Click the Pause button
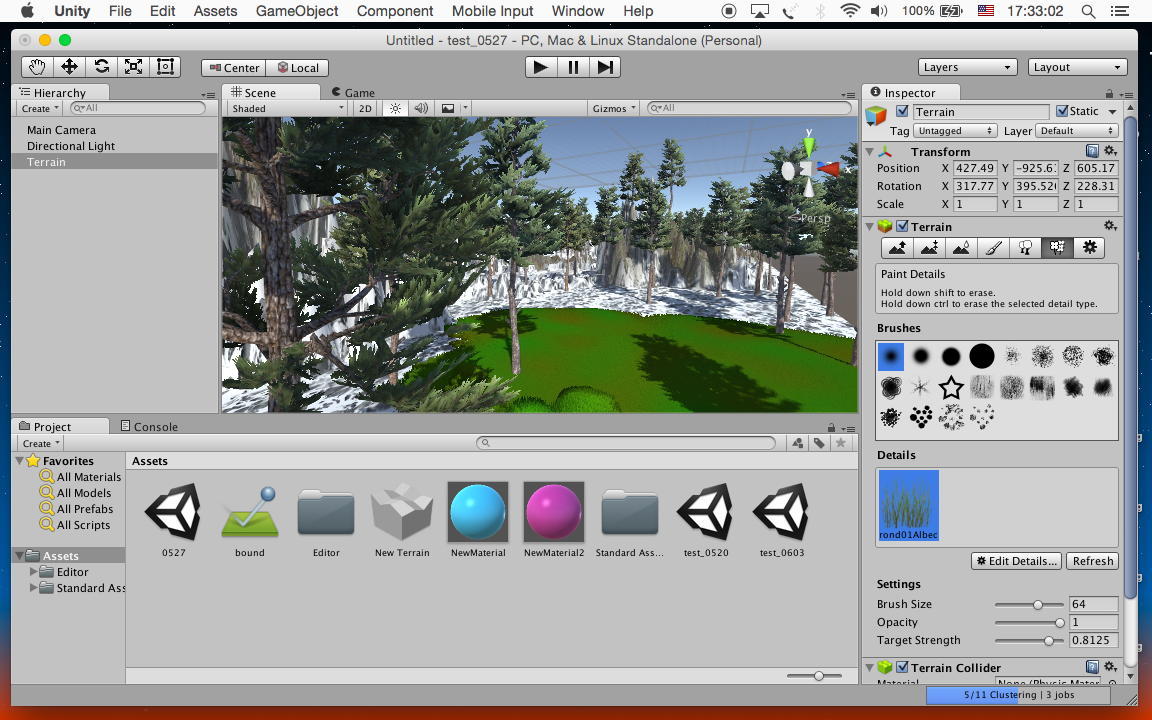1152x720 pixels. [x=573, y=67]
